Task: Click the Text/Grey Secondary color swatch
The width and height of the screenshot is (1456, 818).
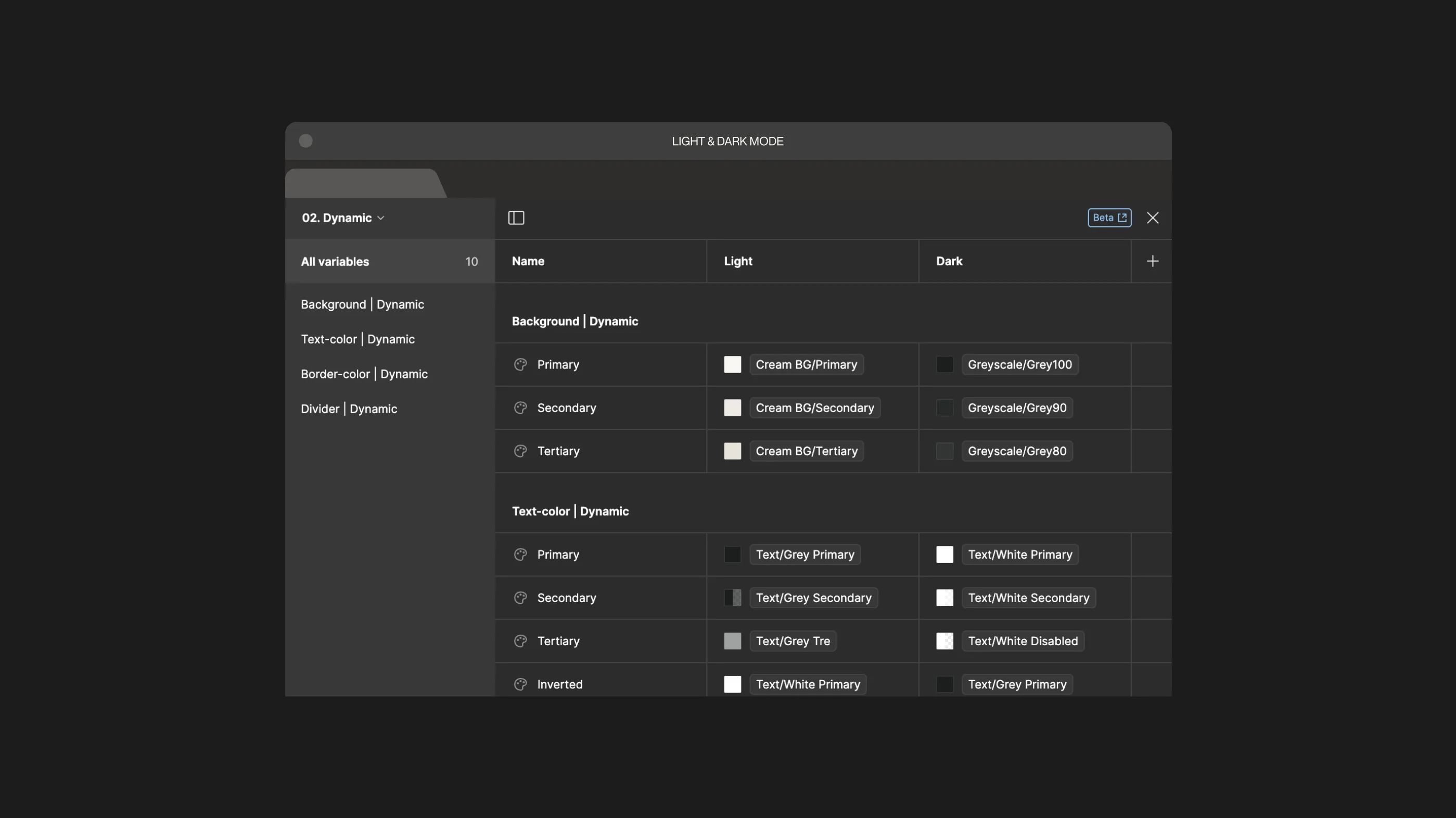Action: click(x=733, y=597)
